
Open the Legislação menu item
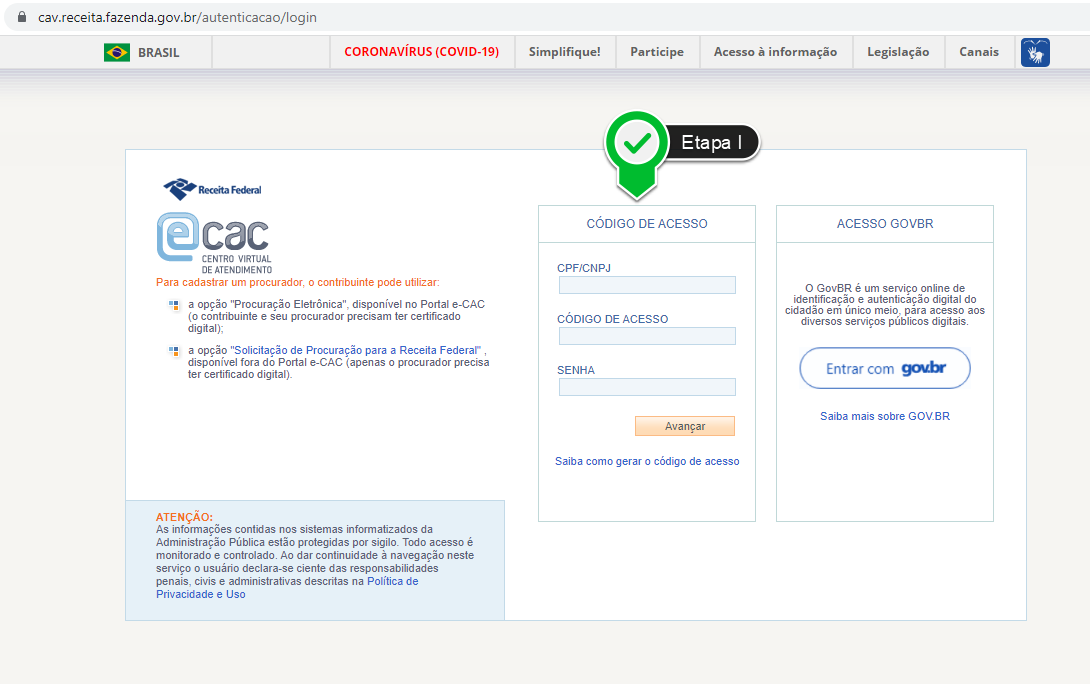[898, 52]
